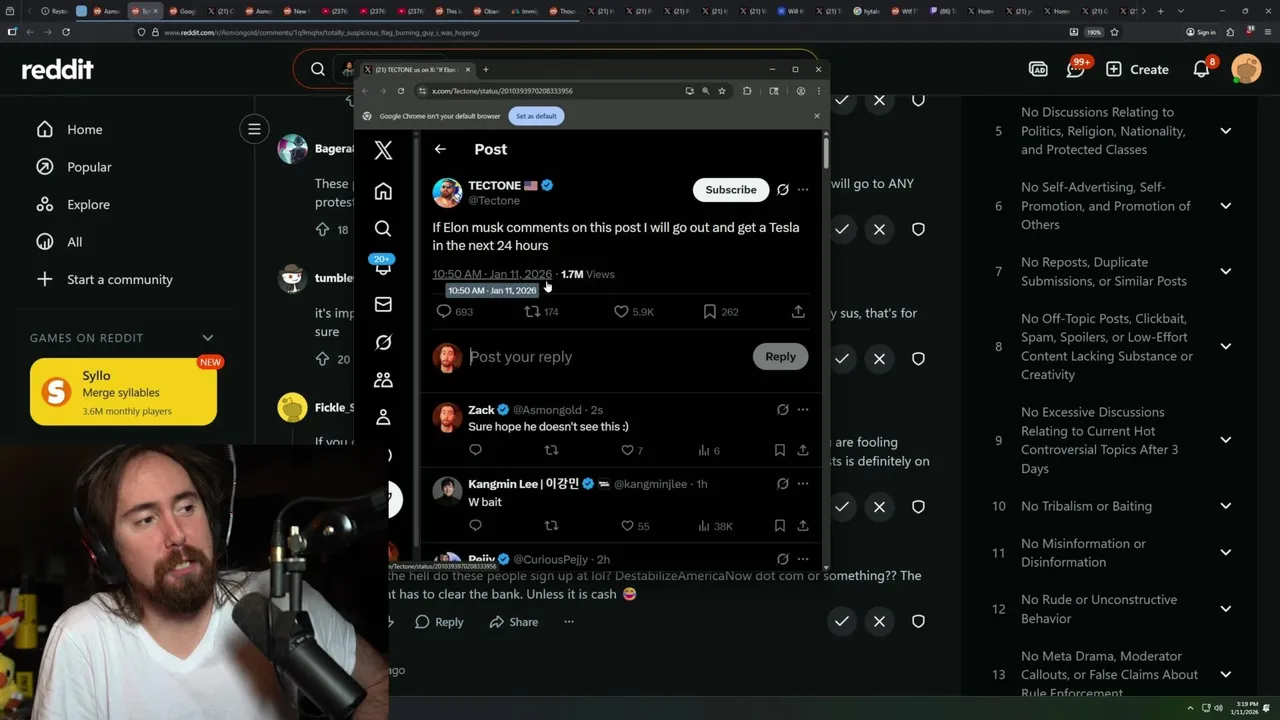Click the Reply button beside reply field
This screenshot has height=720, width=1280.
coord(780,357)
